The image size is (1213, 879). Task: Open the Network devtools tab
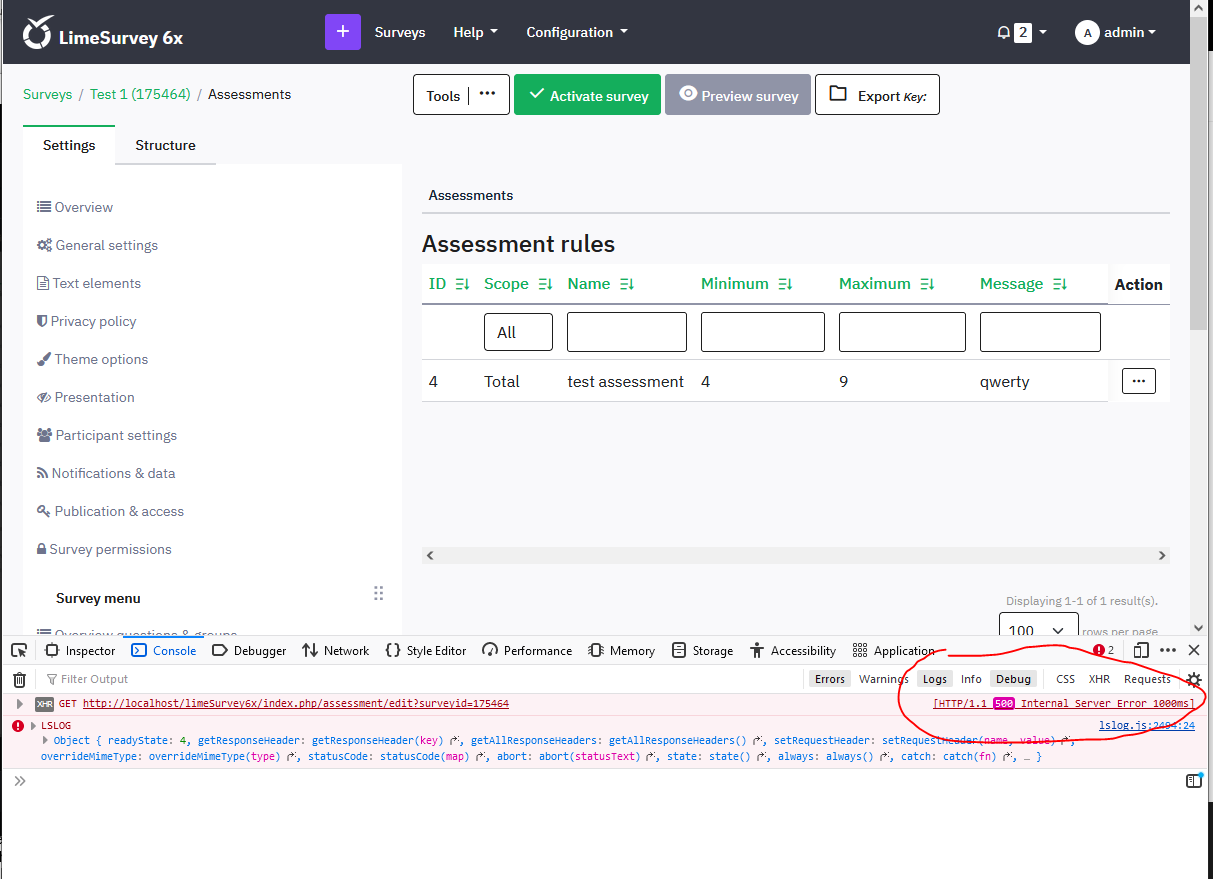(336, 650)
